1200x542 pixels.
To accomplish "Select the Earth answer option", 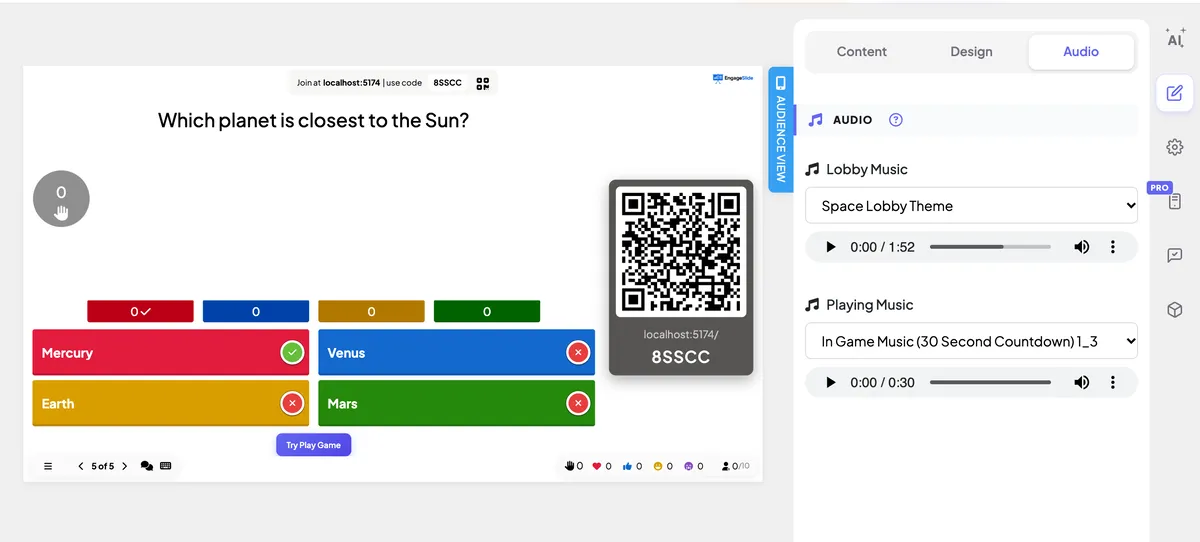I will pyautogui.click(x=171, y=403).
